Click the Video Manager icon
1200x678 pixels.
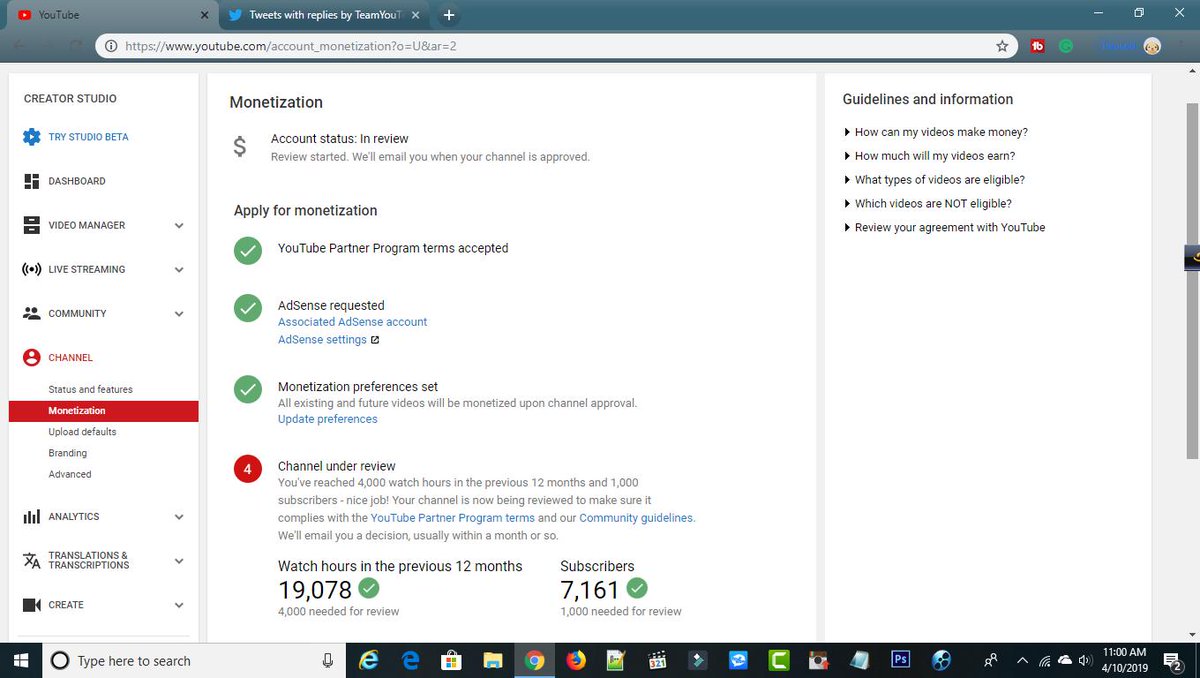click(x=31, y=225)
